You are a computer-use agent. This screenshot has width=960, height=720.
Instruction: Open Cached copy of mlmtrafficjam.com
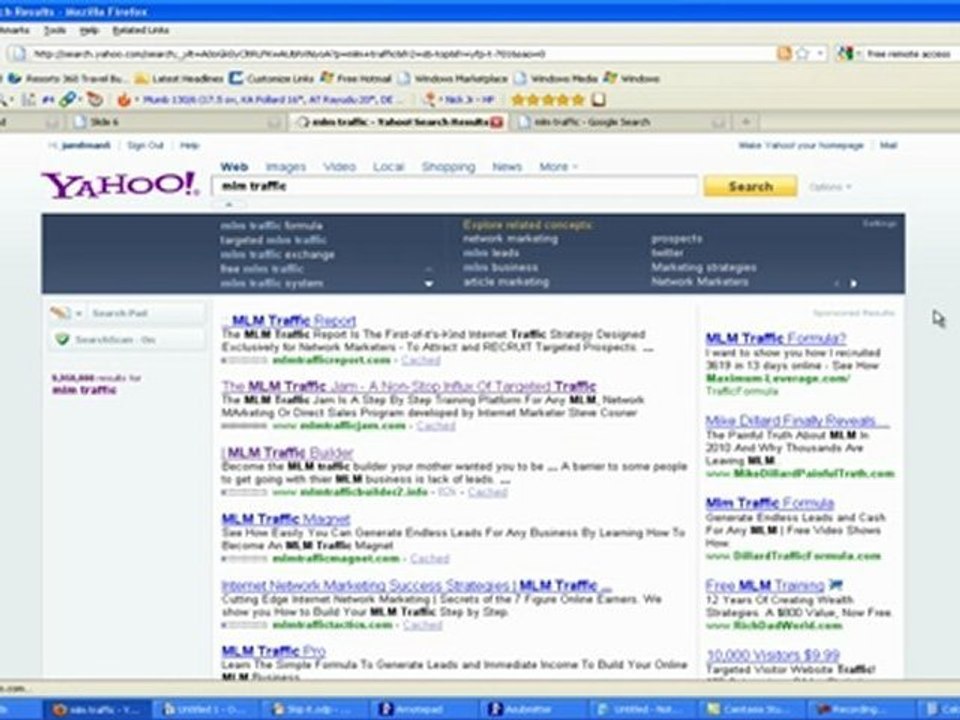pos(435,426)
